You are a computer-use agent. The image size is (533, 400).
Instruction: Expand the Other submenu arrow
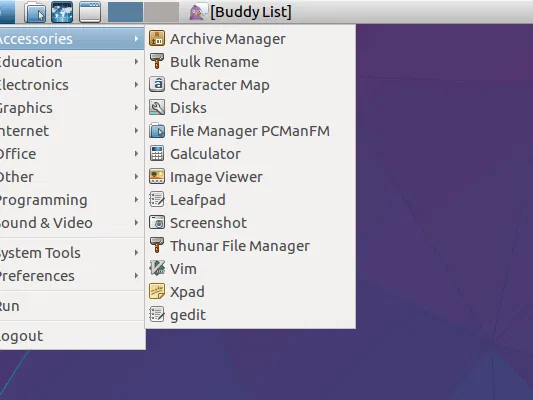(x=136, y=177)
